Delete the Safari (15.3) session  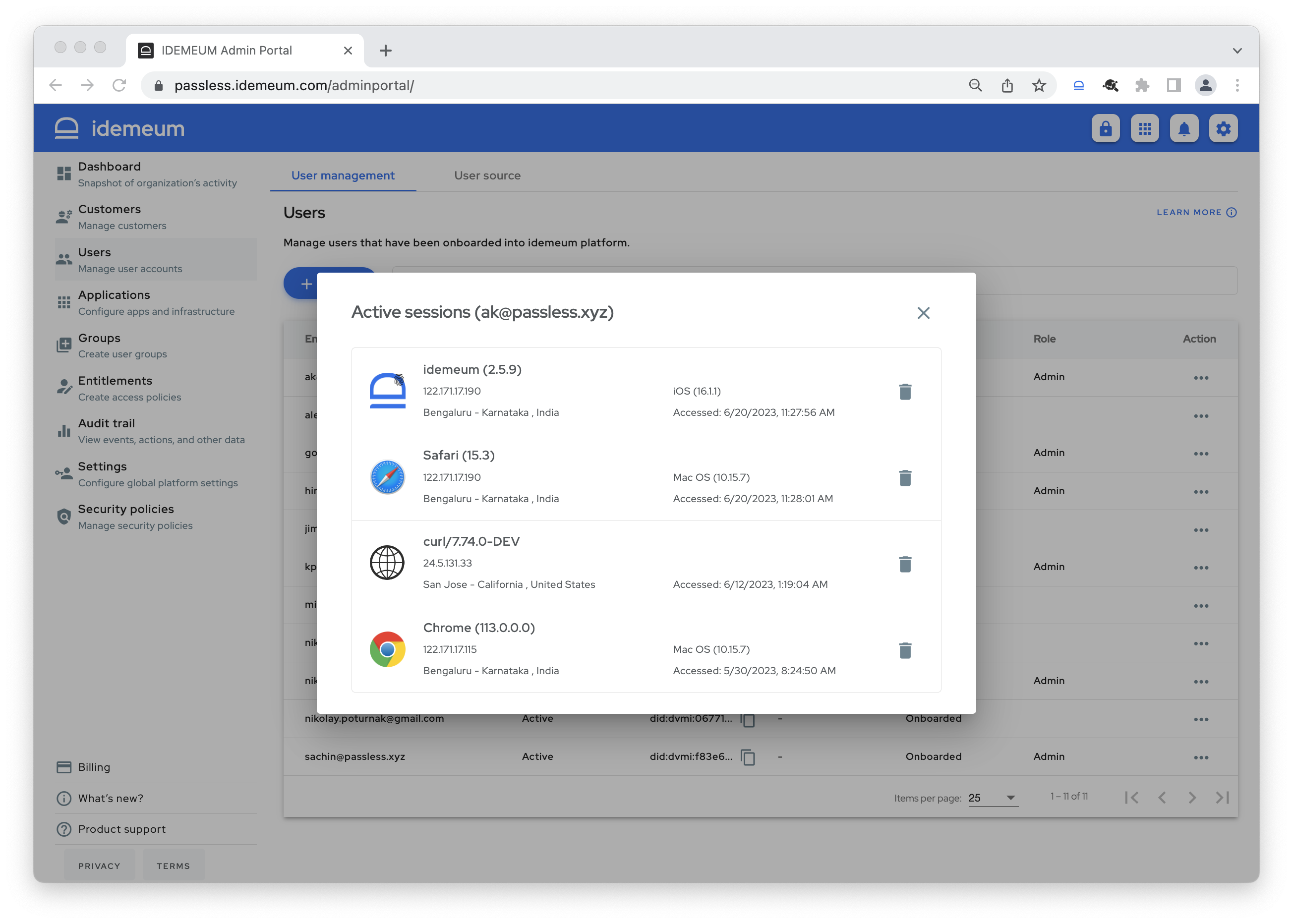(905, 478)
